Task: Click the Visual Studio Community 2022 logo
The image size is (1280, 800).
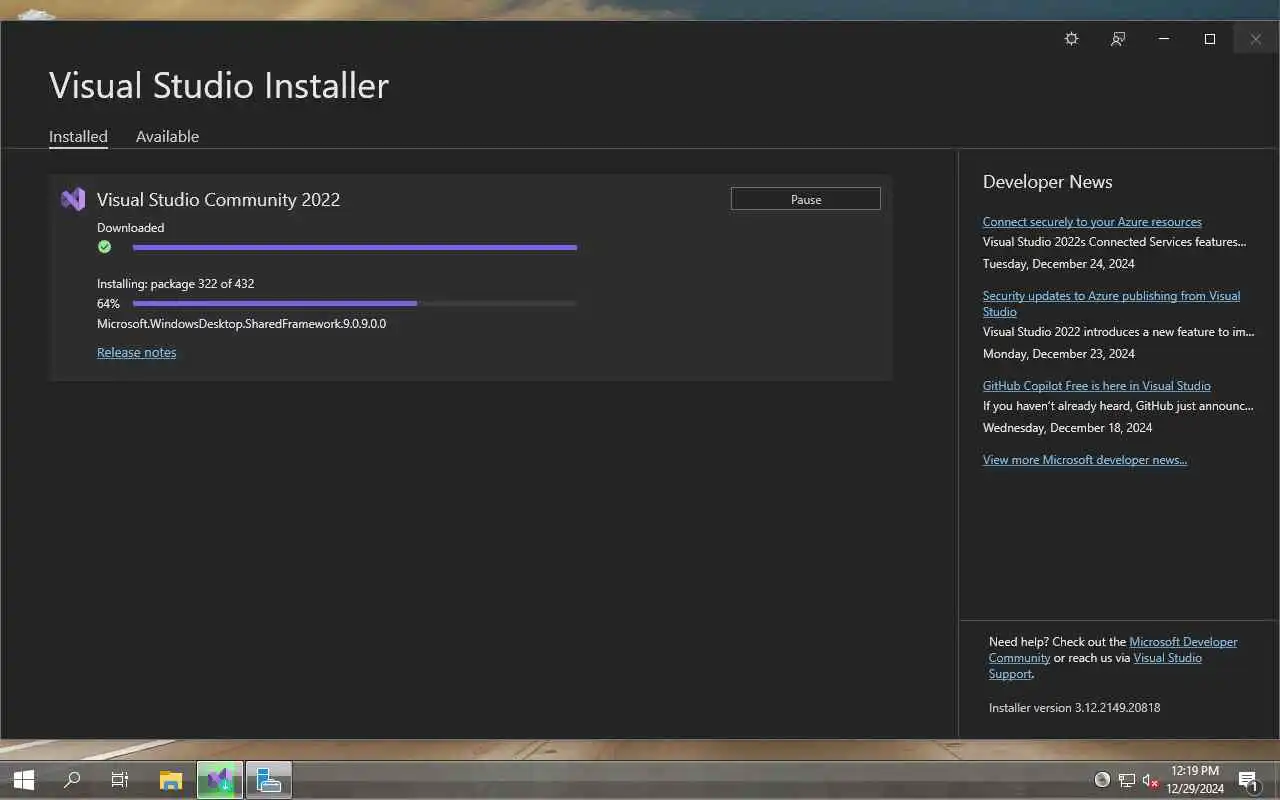Action: [73, 199]
